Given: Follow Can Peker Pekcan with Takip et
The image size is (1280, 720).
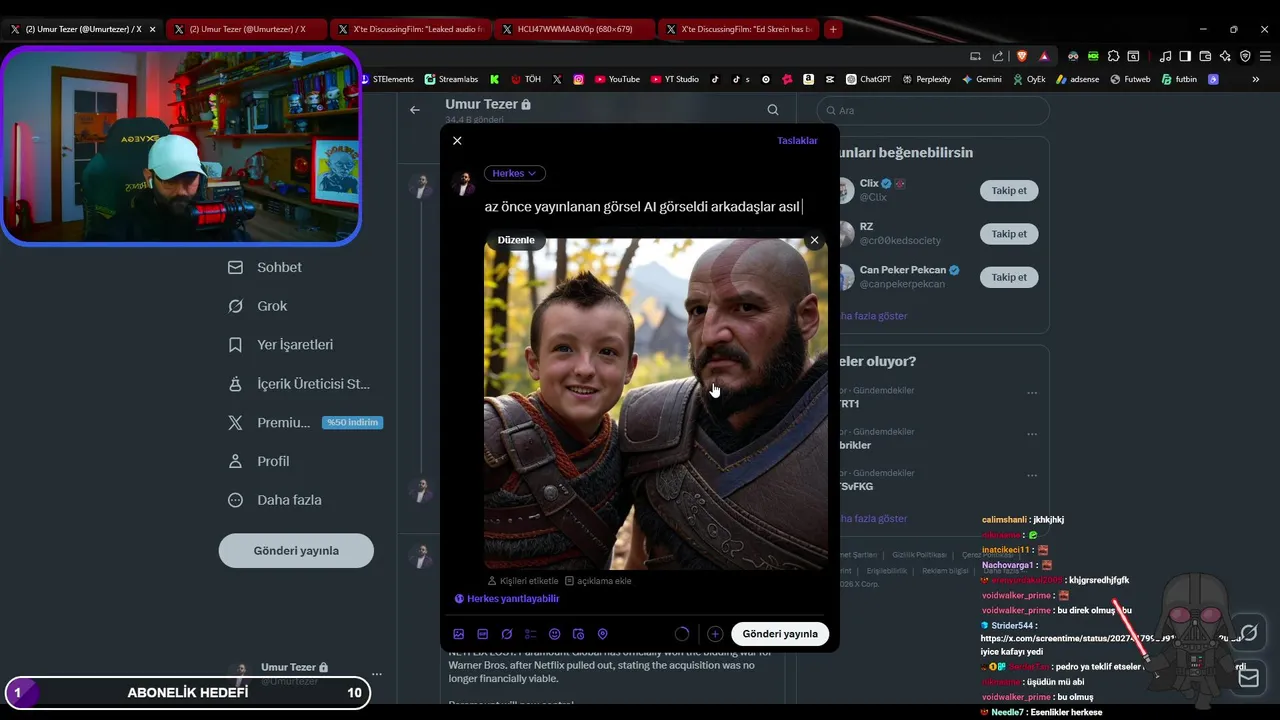Looking at the screenshot, I should tap(1009, 277).
